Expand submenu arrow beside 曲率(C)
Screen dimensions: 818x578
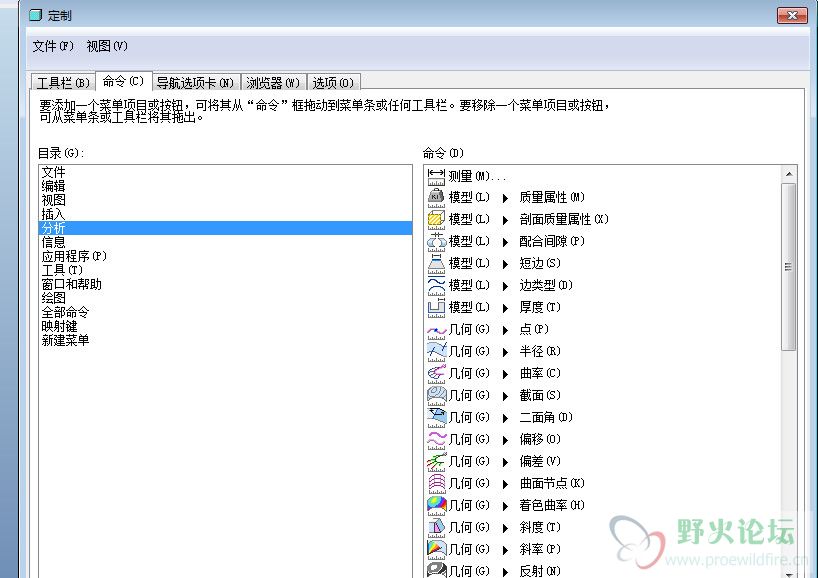505,374
